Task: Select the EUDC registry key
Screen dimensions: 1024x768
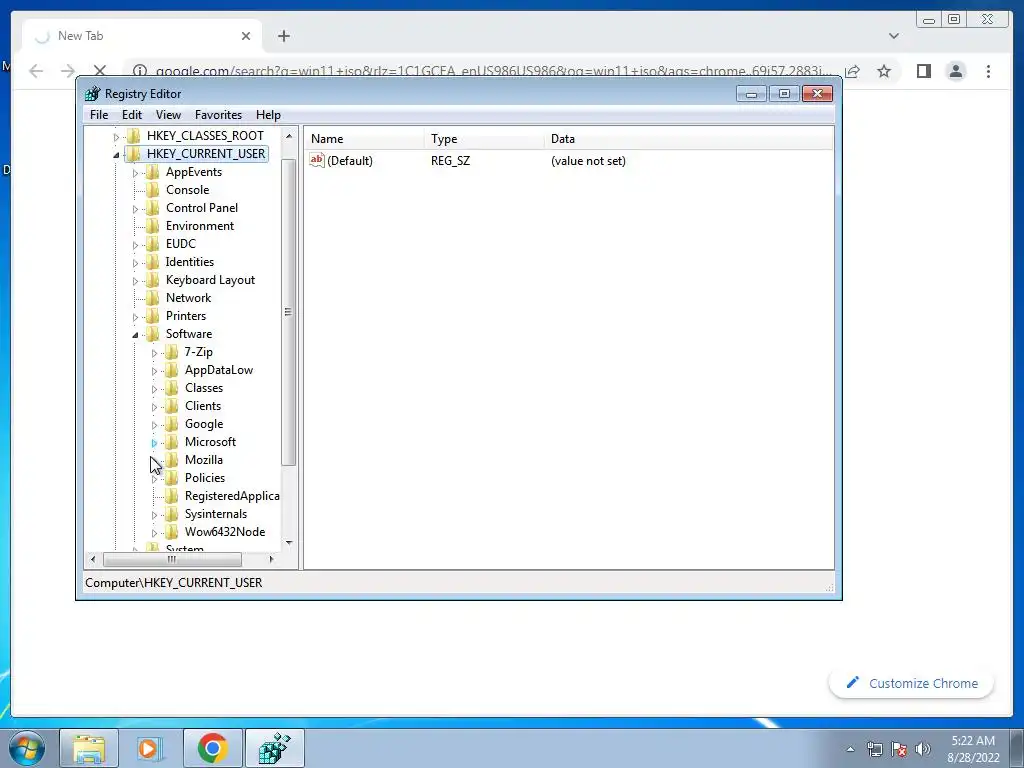Action: tap(181, 244)
